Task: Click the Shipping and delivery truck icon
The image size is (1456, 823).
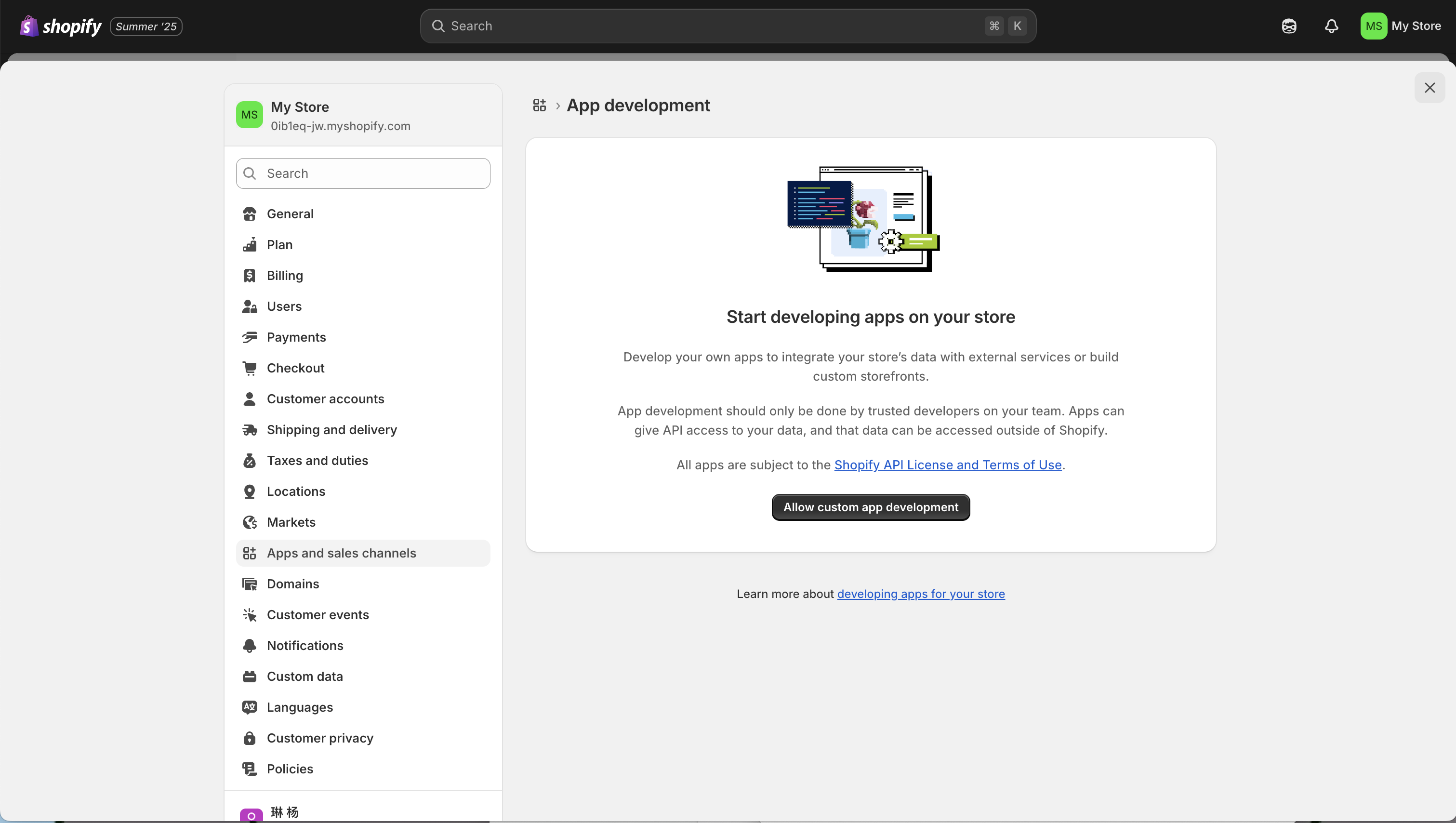Action: point(249,430)
